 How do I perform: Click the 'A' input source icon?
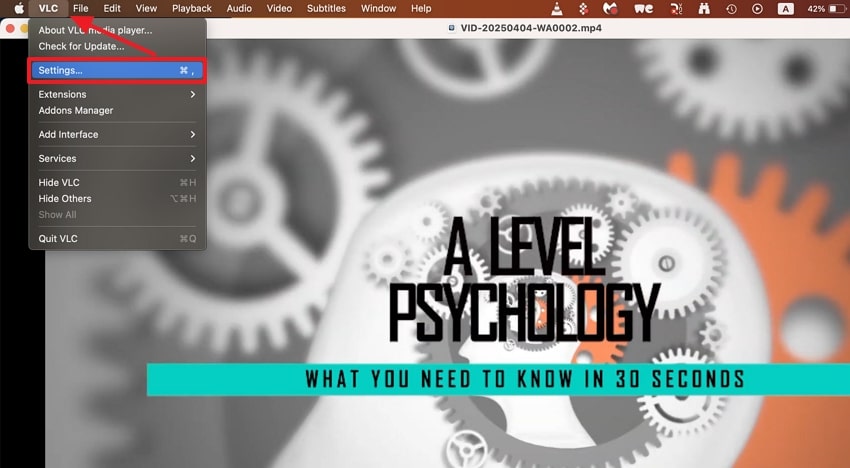[x=785, y=9]
